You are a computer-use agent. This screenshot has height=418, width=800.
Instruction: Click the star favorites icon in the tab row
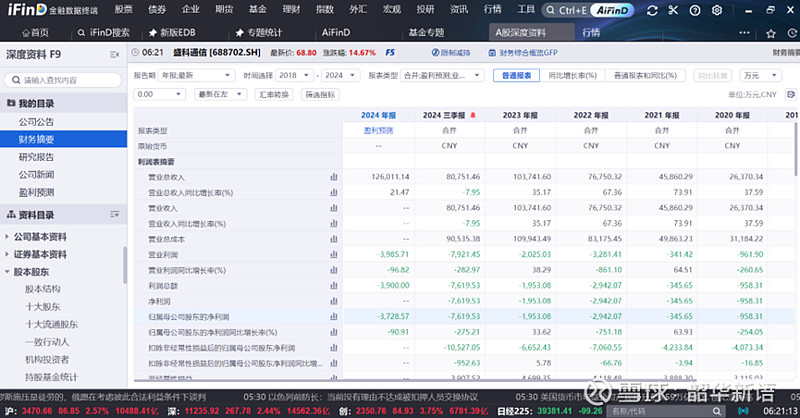click(x=770, y=33)
